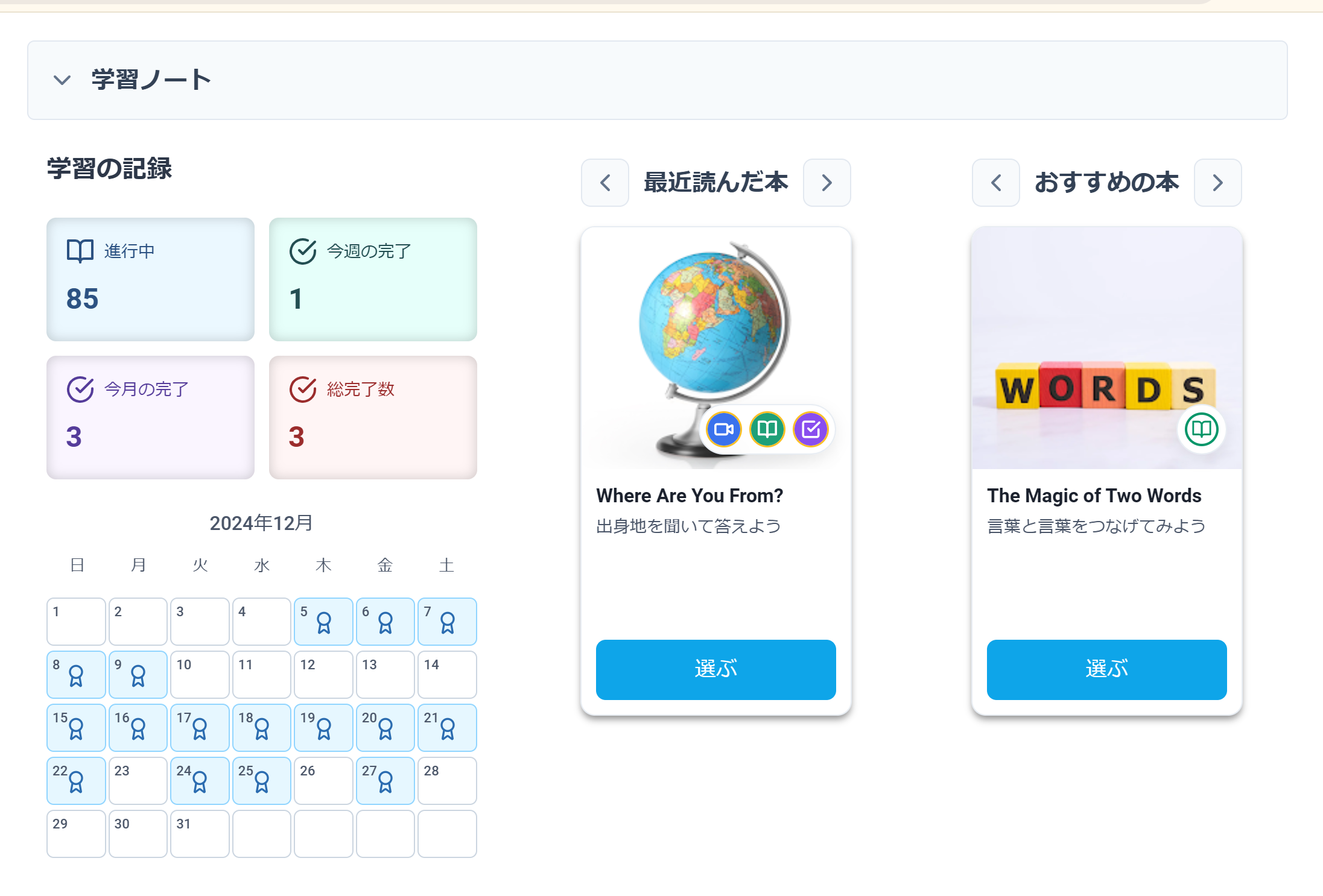Click the badge on December 6
The height and width of the screenshot is (896, 1323).
385,623
